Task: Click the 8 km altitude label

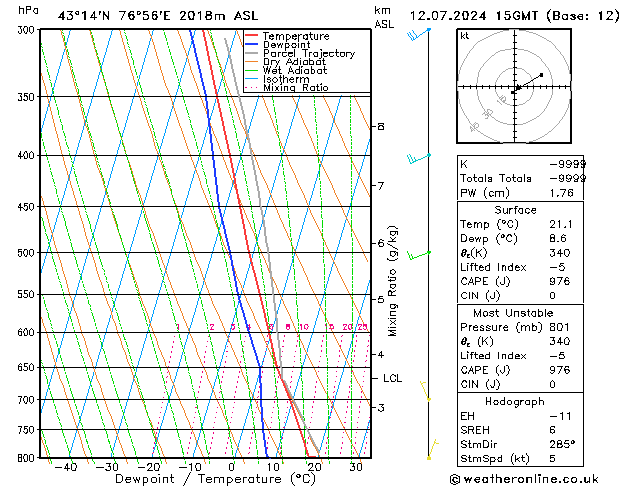Action: click(x=381, y=127)
